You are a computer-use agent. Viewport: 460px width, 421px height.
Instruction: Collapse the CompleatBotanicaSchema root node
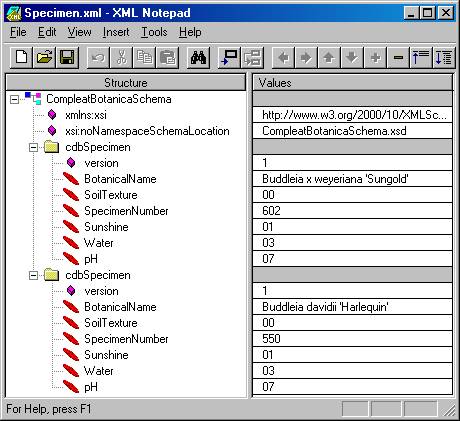(x=14, y=99)
